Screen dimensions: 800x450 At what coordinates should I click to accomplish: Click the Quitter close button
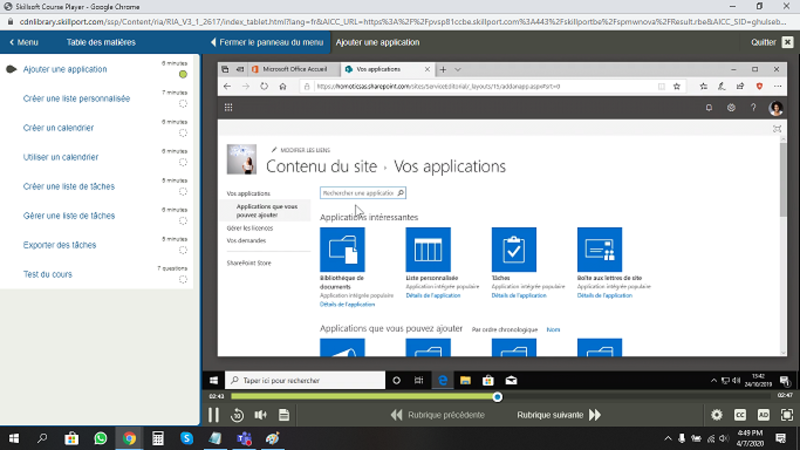[788, 42]
